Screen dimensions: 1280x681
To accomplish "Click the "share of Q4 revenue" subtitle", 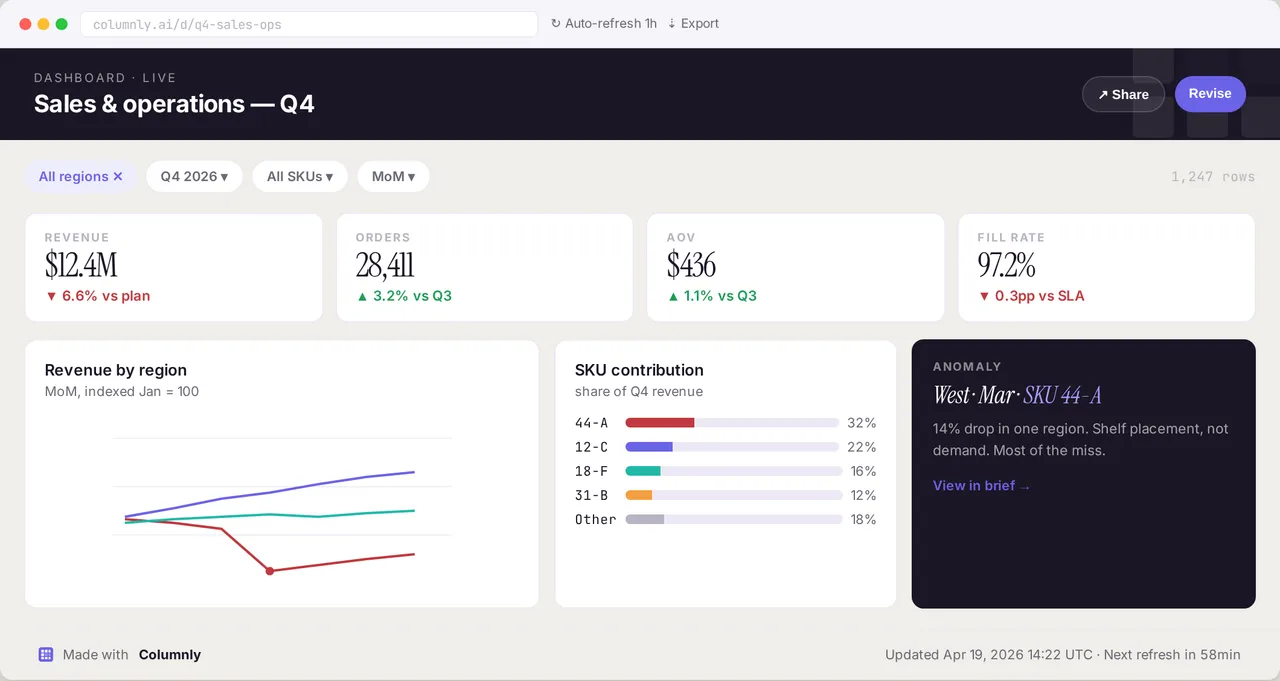I will tap(639, 392).
